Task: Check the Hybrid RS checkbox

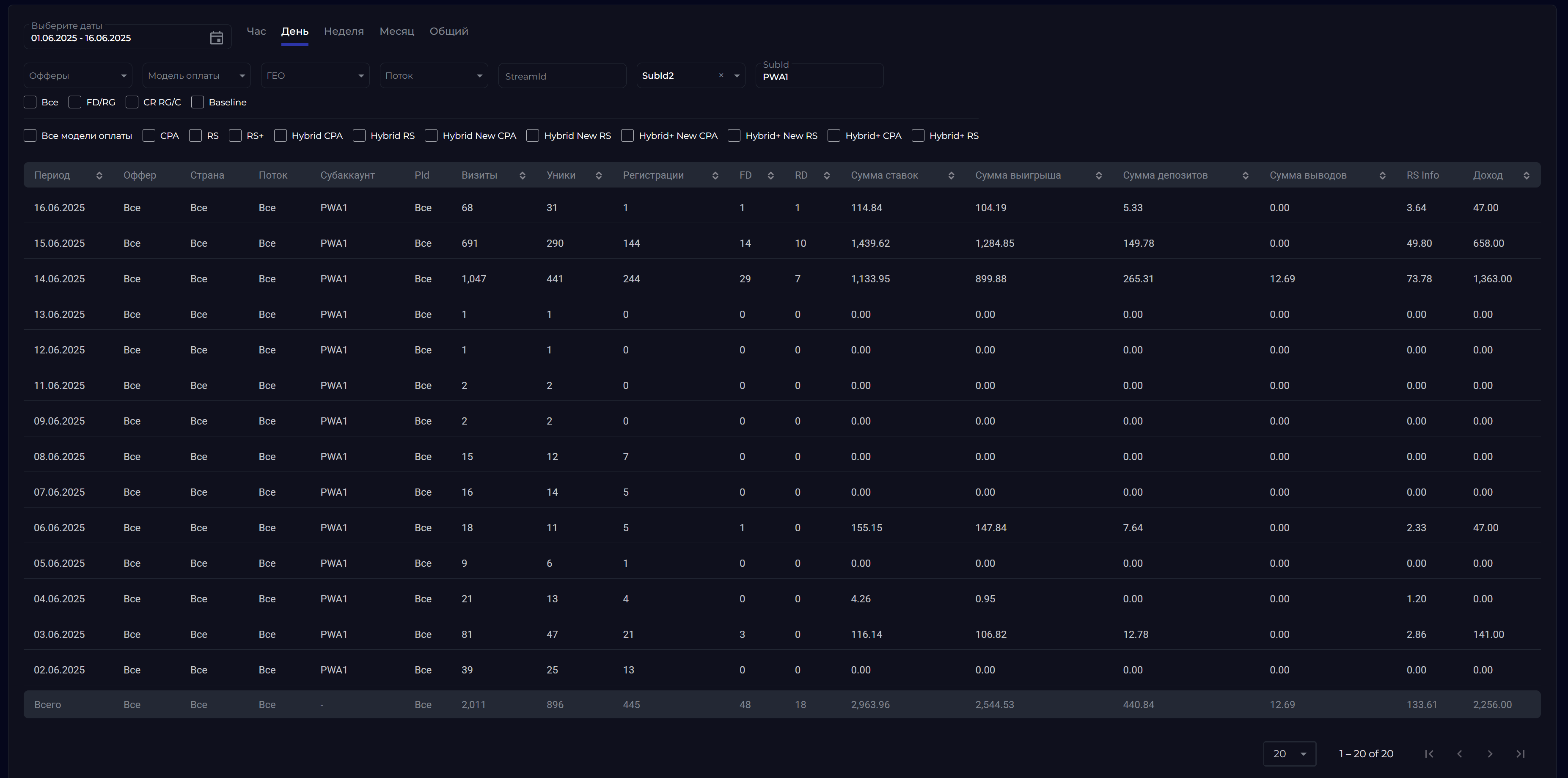Action: pos(359,136)
